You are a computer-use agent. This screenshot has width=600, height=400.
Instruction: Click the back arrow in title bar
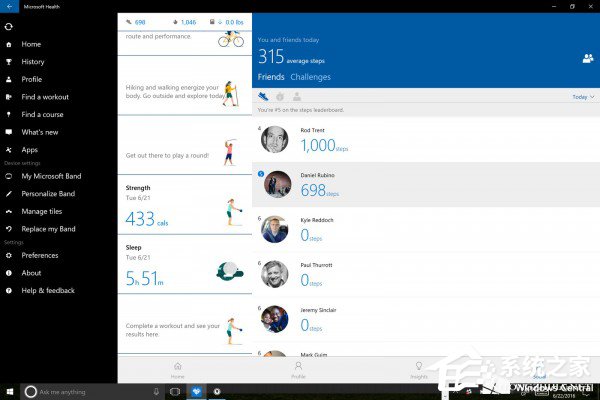(x=9, y=7)
